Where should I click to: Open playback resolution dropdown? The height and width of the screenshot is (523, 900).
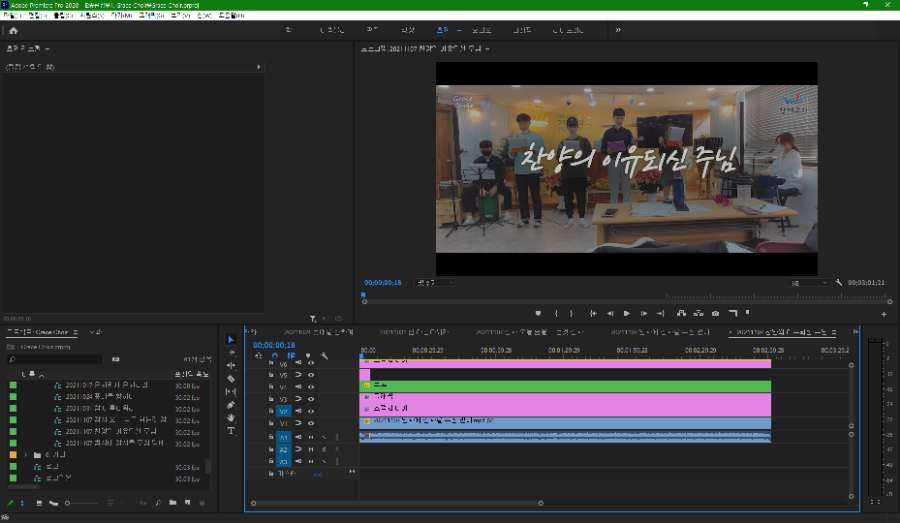809,283
